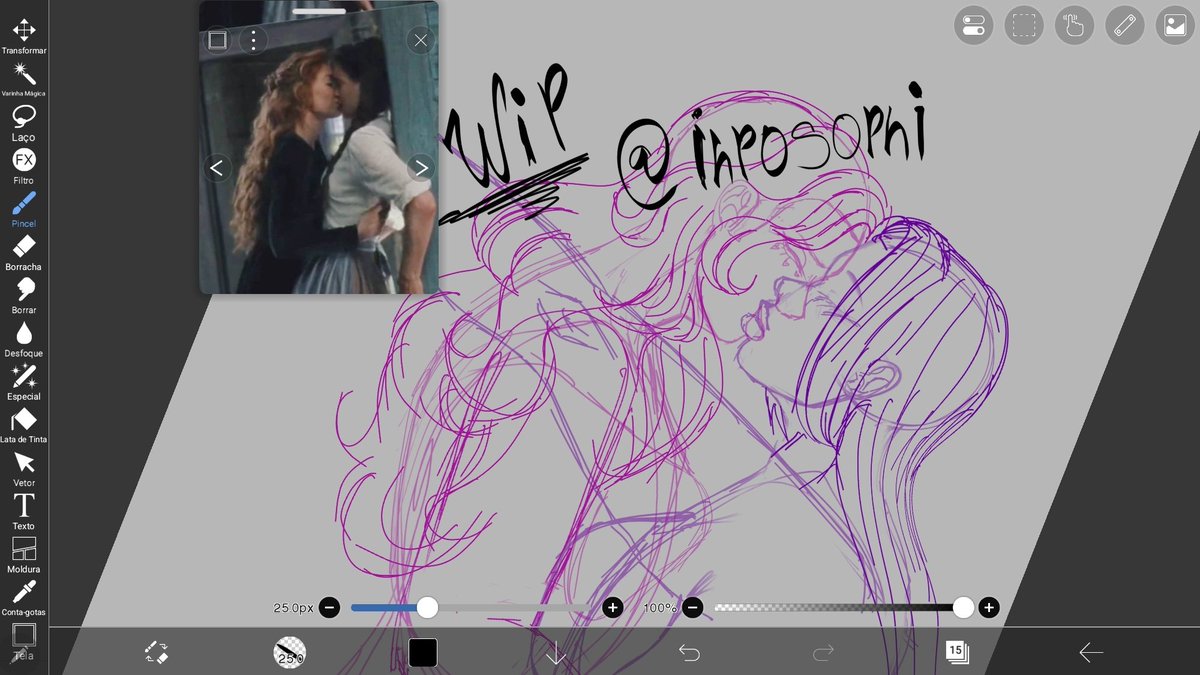Viewport: 1200px width, 675px height.
Task: Open the toggle settings panel icon
Action: pyautogui.click(x=973, y=26)
